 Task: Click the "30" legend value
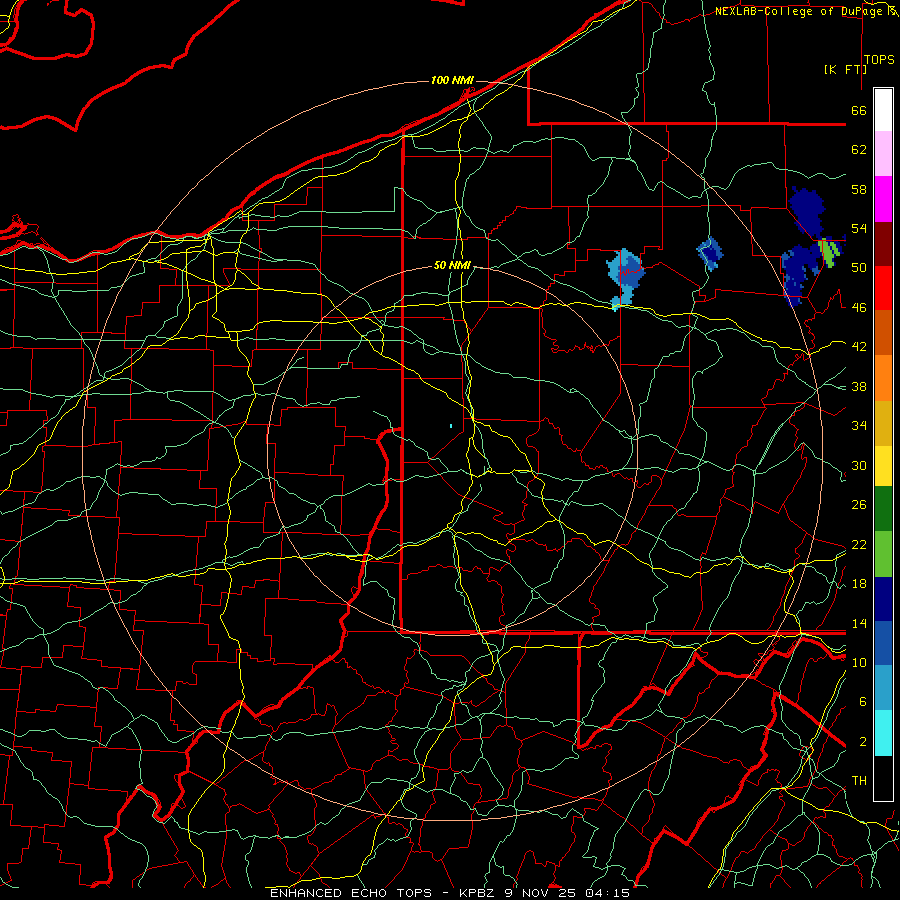click(x=859, y=465)
